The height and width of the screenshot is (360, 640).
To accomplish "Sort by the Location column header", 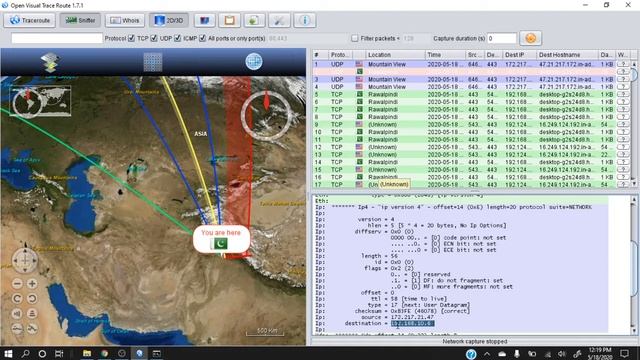I will click(394, 55).
